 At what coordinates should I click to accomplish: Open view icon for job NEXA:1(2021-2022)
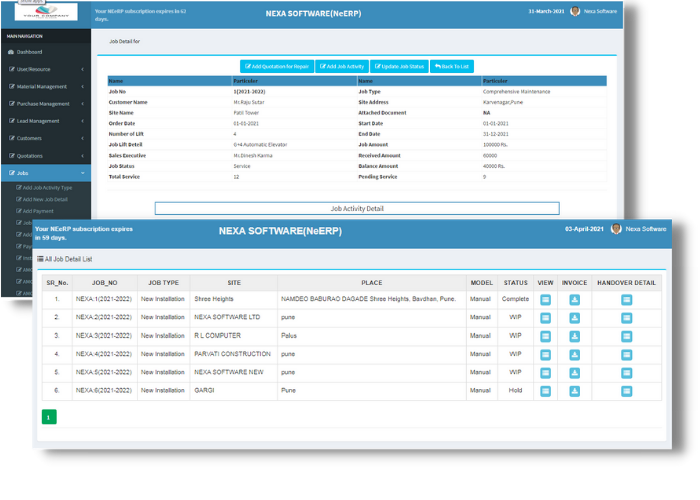546,299
